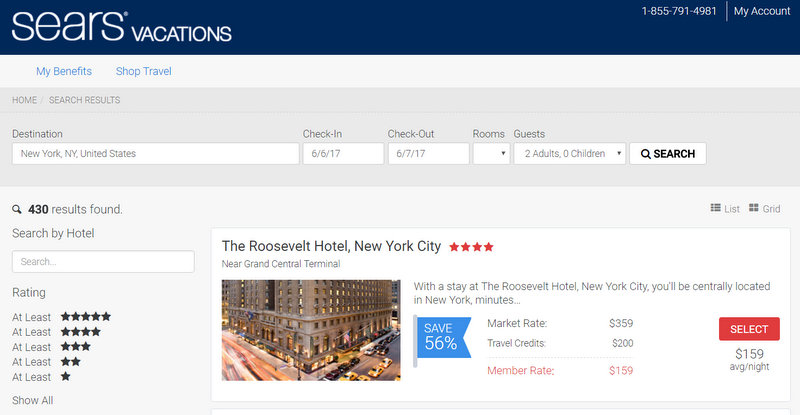Image resolution: width=800 pixels, height=415 pixels.
Task: Change the Check-In date field
Action: click(x=343, y=154)
